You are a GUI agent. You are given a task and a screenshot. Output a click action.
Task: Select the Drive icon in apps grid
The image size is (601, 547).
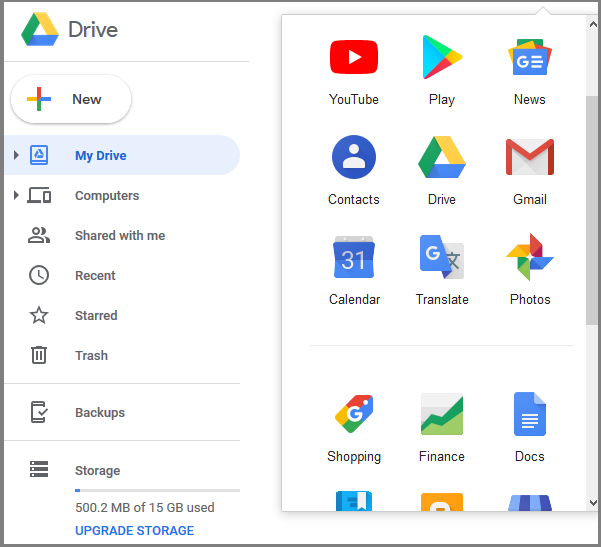coord(442,157)
